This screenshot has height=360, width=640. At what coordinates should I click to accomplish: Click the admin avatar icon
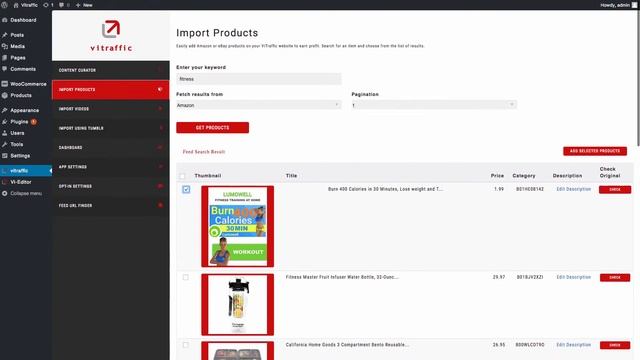[635, 5]
